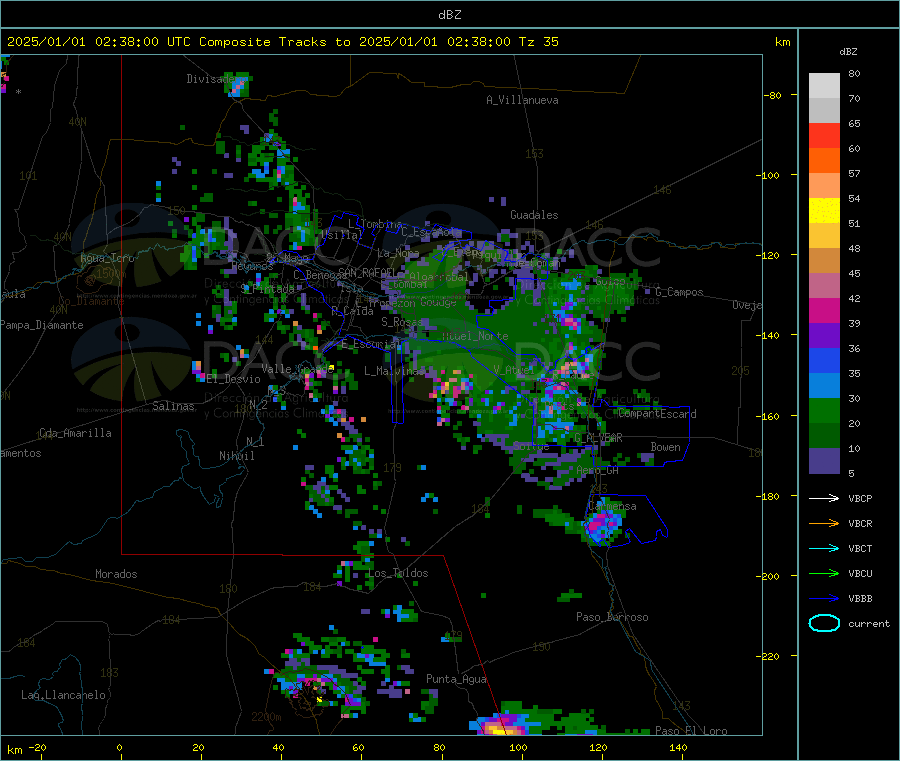Click the 'dBZ' title at top
Screen dimensions: 900x761
tap(449, 15)
